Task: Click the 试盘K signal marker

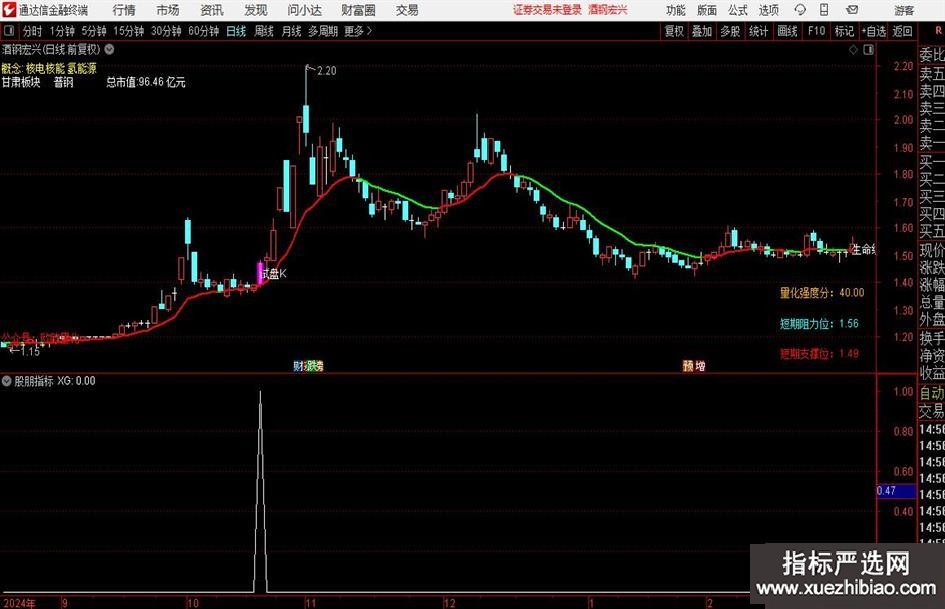Action: [x=272, y=274]
